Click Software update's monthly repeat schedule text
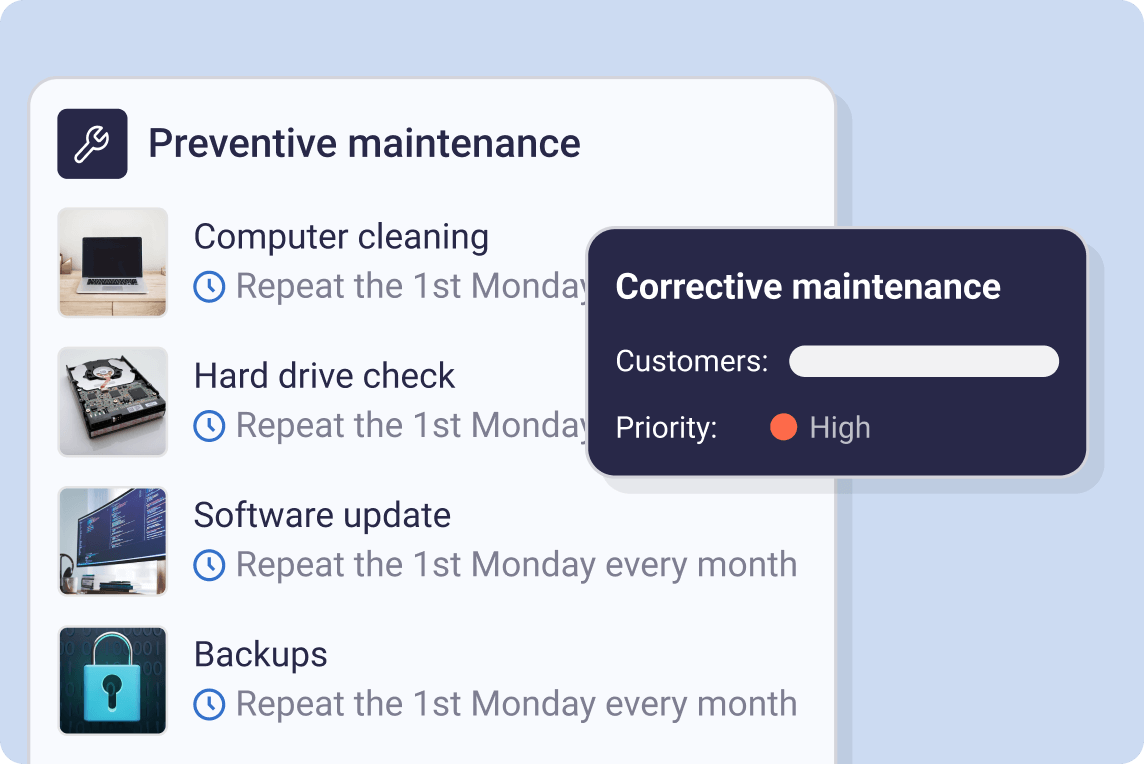The image size is (1144, 764). tap(516, 565)
